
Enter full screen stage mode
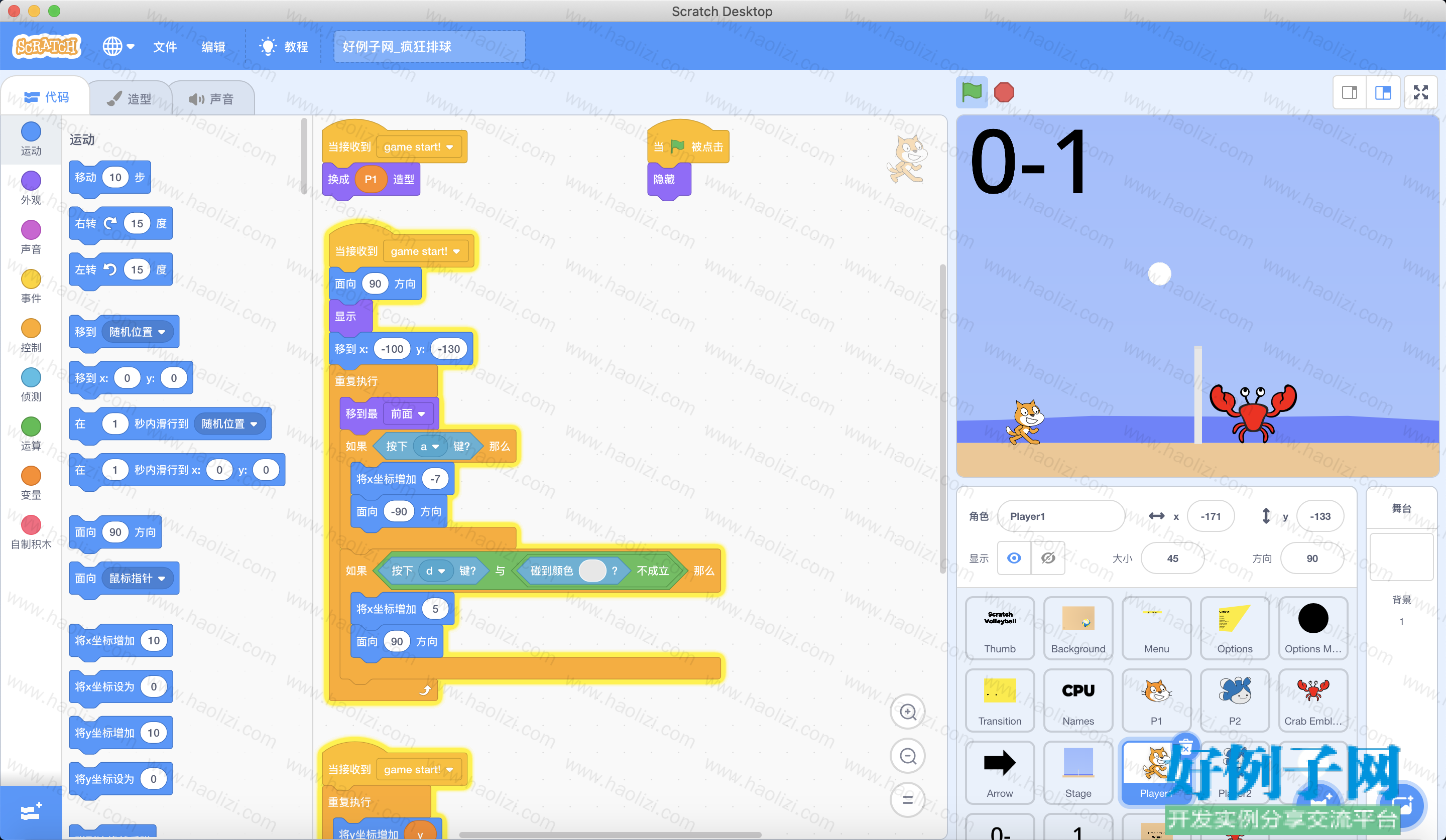click(x=1421, y=93)
